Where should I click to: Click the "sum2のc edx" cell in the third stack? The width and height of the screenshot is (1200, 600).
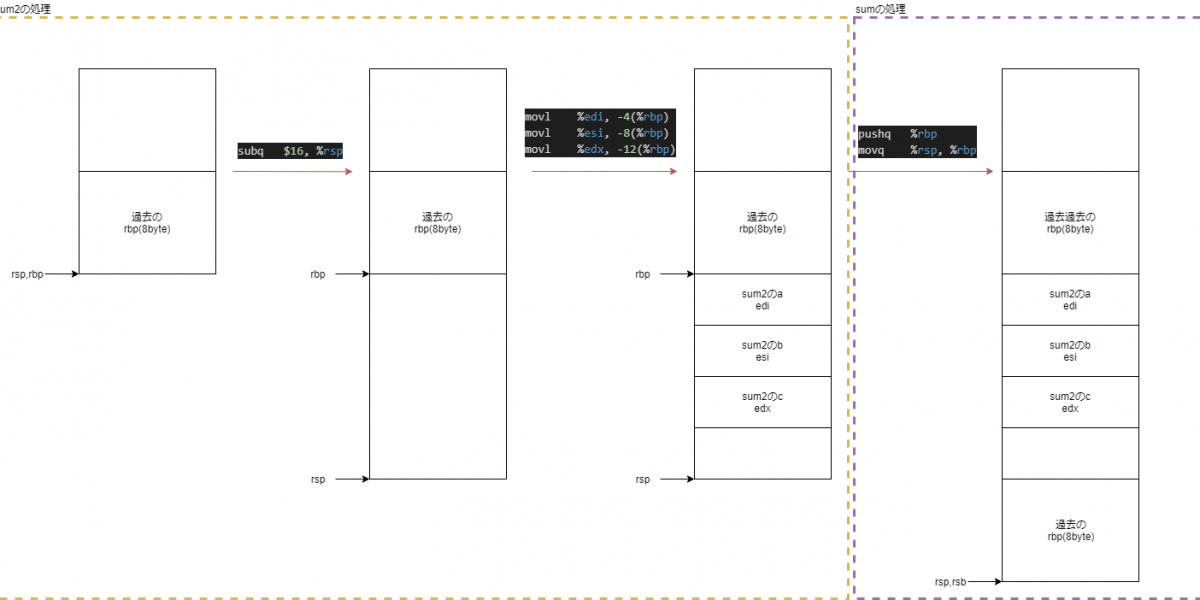click(x=762, y=402)
